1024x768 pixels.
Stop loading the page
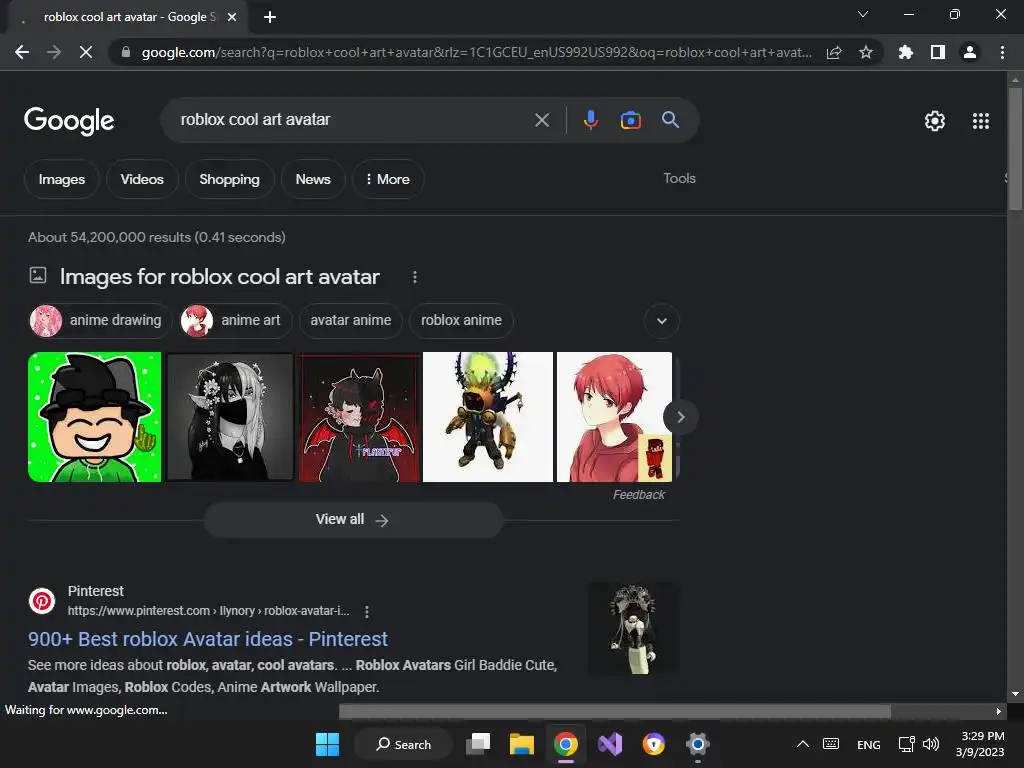click(x=86, y=52)
